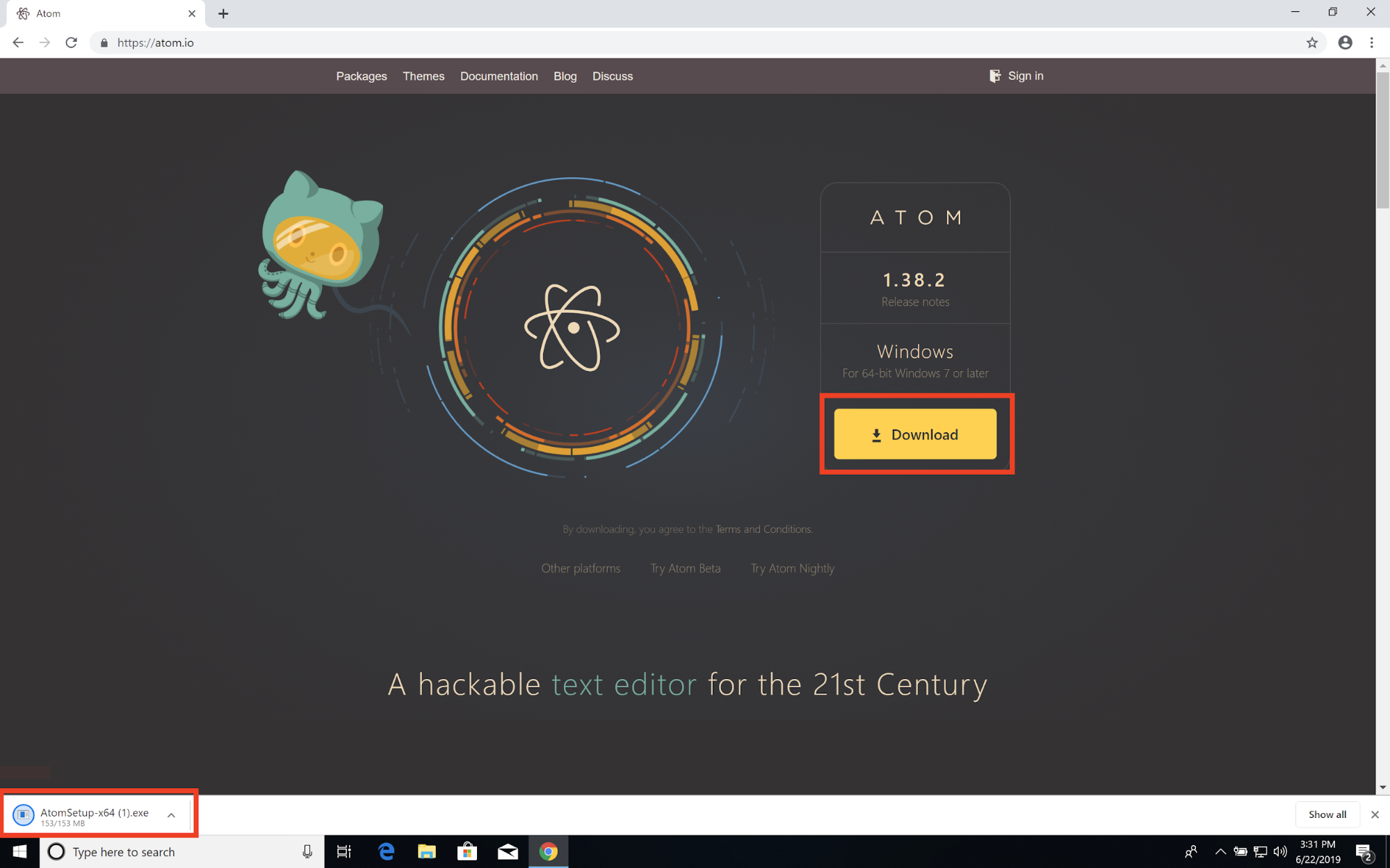This screenshot has height=868, width=1390.
Task: Bookmark the page using the star icon
Action: (1313, 42)
